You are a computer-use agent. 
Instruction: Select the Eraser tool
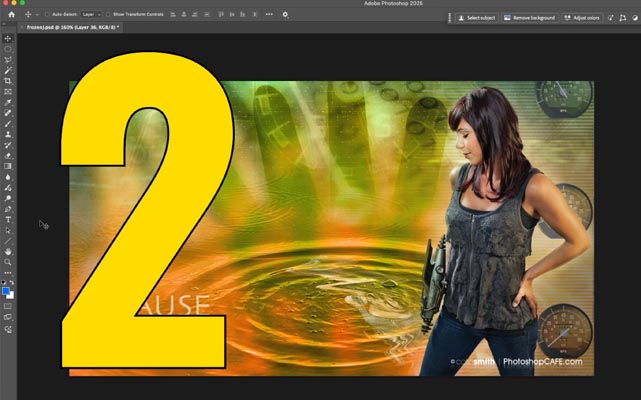(8, 155)
